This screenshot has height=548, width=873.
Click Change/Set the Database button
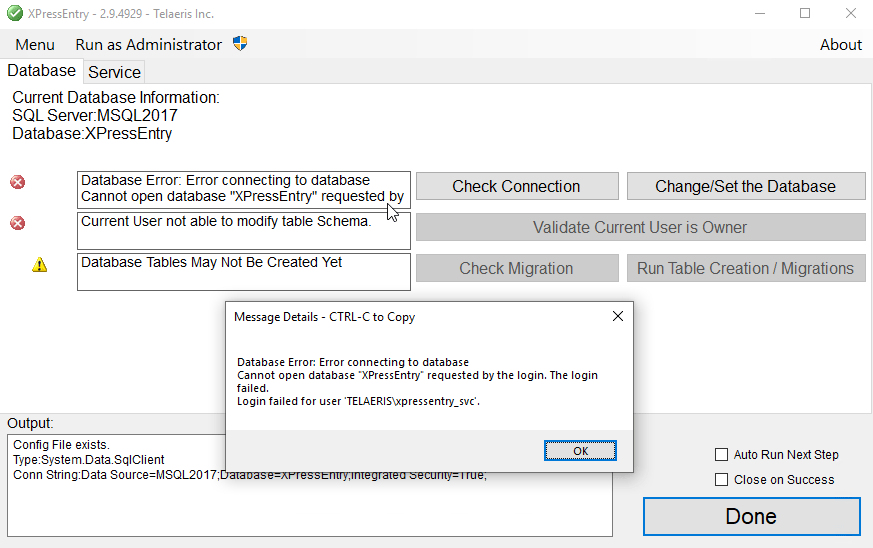tap(746, 186)
